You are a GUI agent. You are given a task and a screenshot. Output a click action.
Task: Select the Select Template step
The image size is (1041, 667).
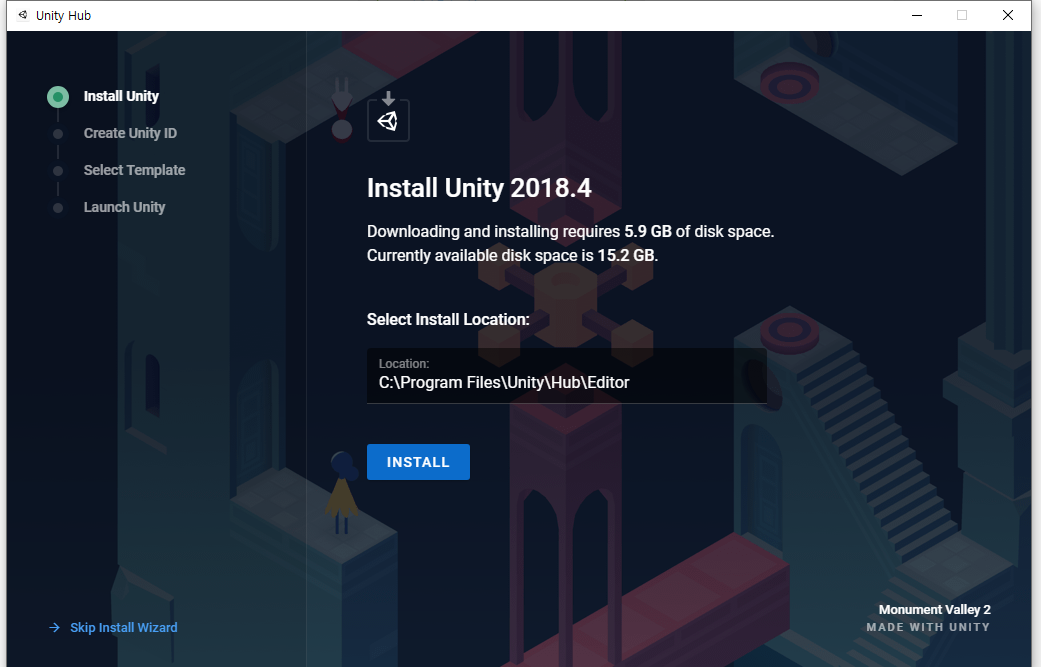[134, 171]
